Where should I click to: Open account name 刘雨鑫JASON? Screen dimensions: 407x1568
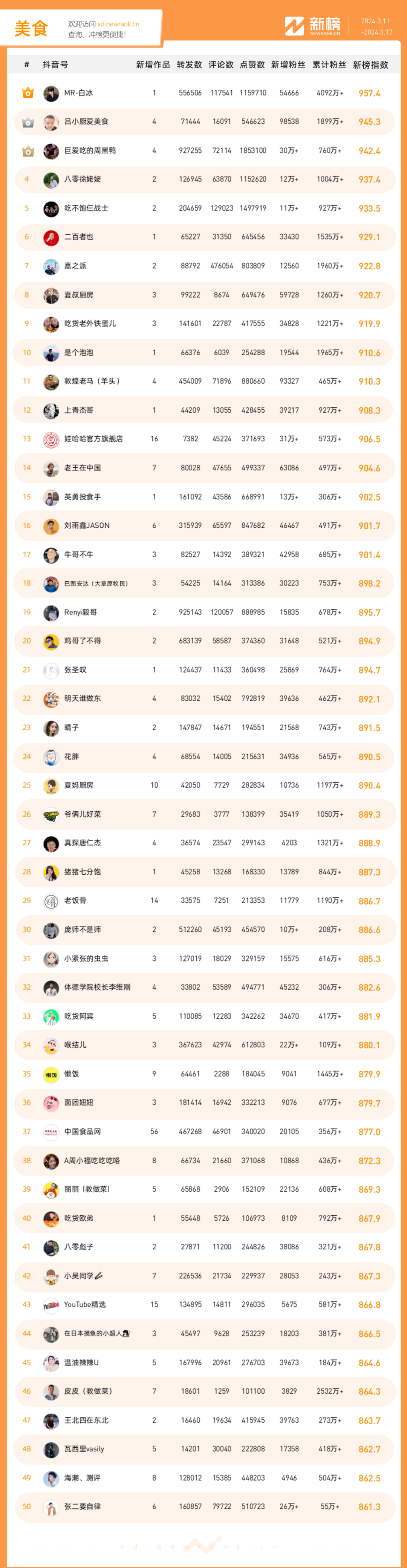point(87,526)
